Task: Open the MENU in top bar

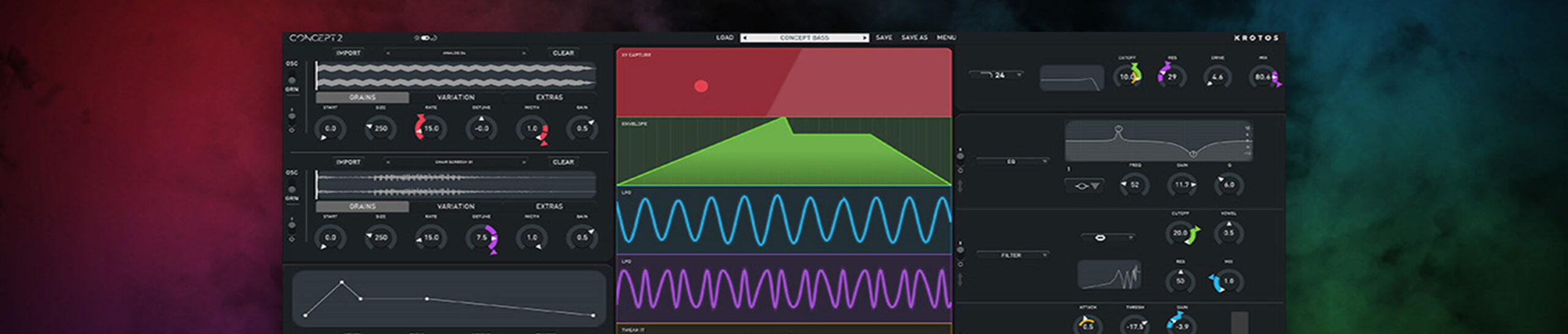Action: point(946,38)
